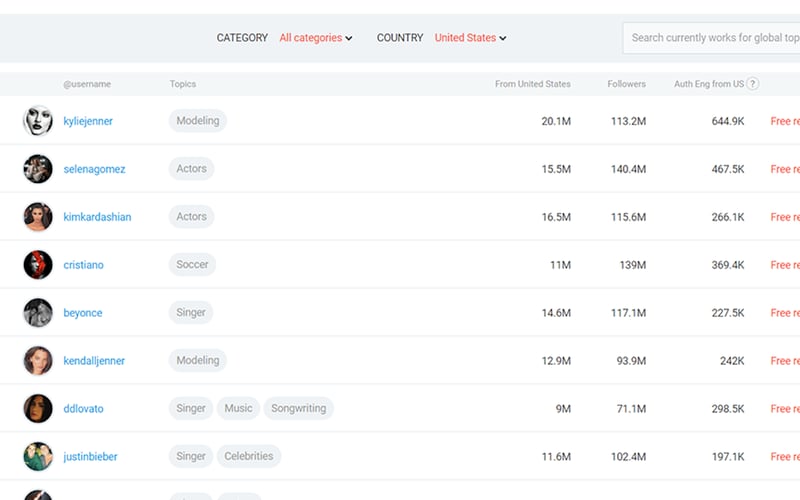Open kendalljenner profile avatar

coord(38,361)
